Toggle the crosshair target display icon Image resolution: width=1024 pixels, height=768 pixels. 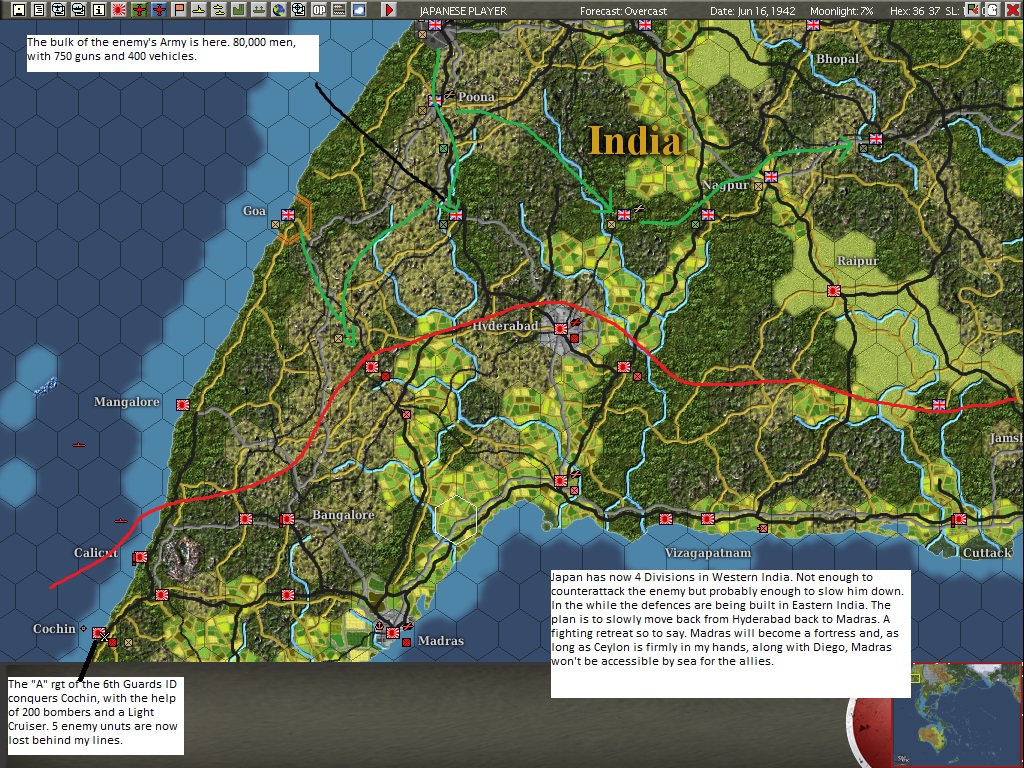(298, 9)
